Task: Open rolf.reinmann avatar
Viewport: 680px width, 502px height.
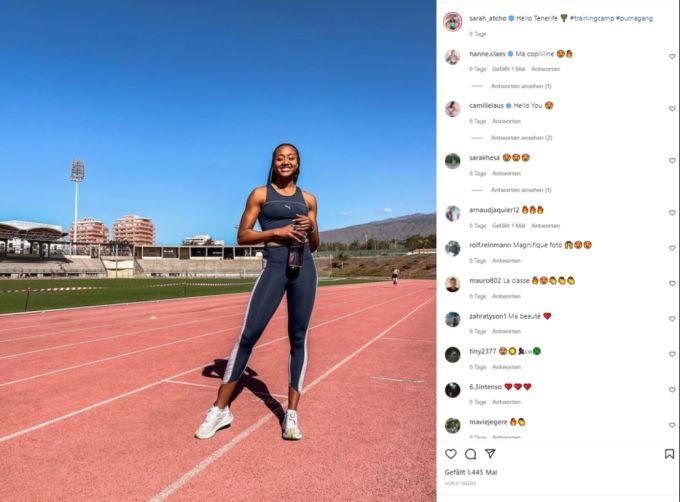Action: 452,248
